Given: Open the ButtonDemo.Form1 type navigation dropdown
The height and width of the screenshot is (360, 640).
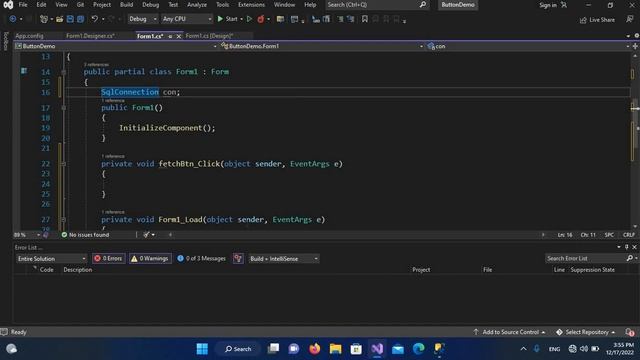Looking at the screenshot, I should [322, 46].
